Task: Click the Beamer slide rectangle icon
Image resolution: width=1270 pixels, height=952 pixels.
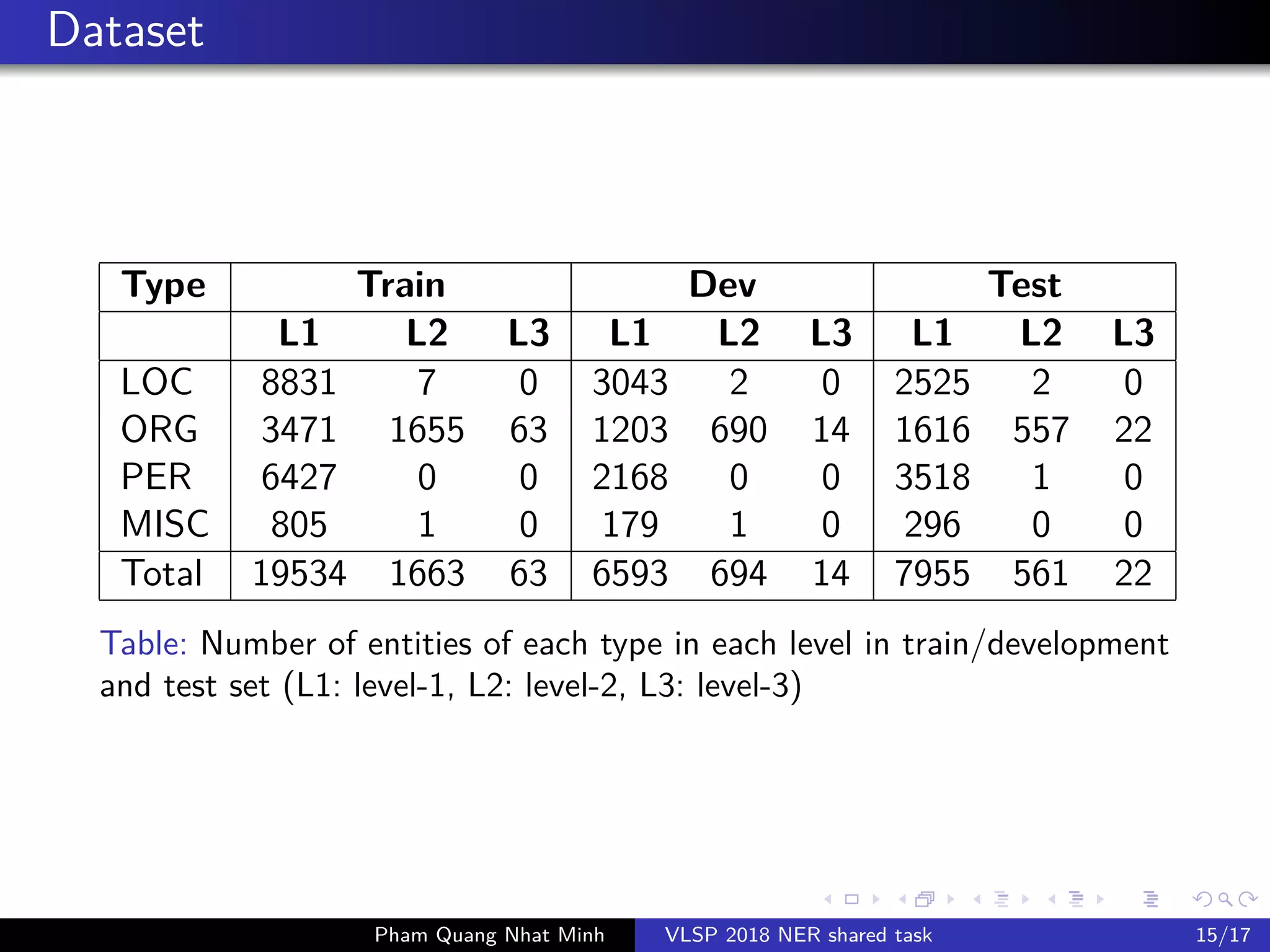Action: 852,899
